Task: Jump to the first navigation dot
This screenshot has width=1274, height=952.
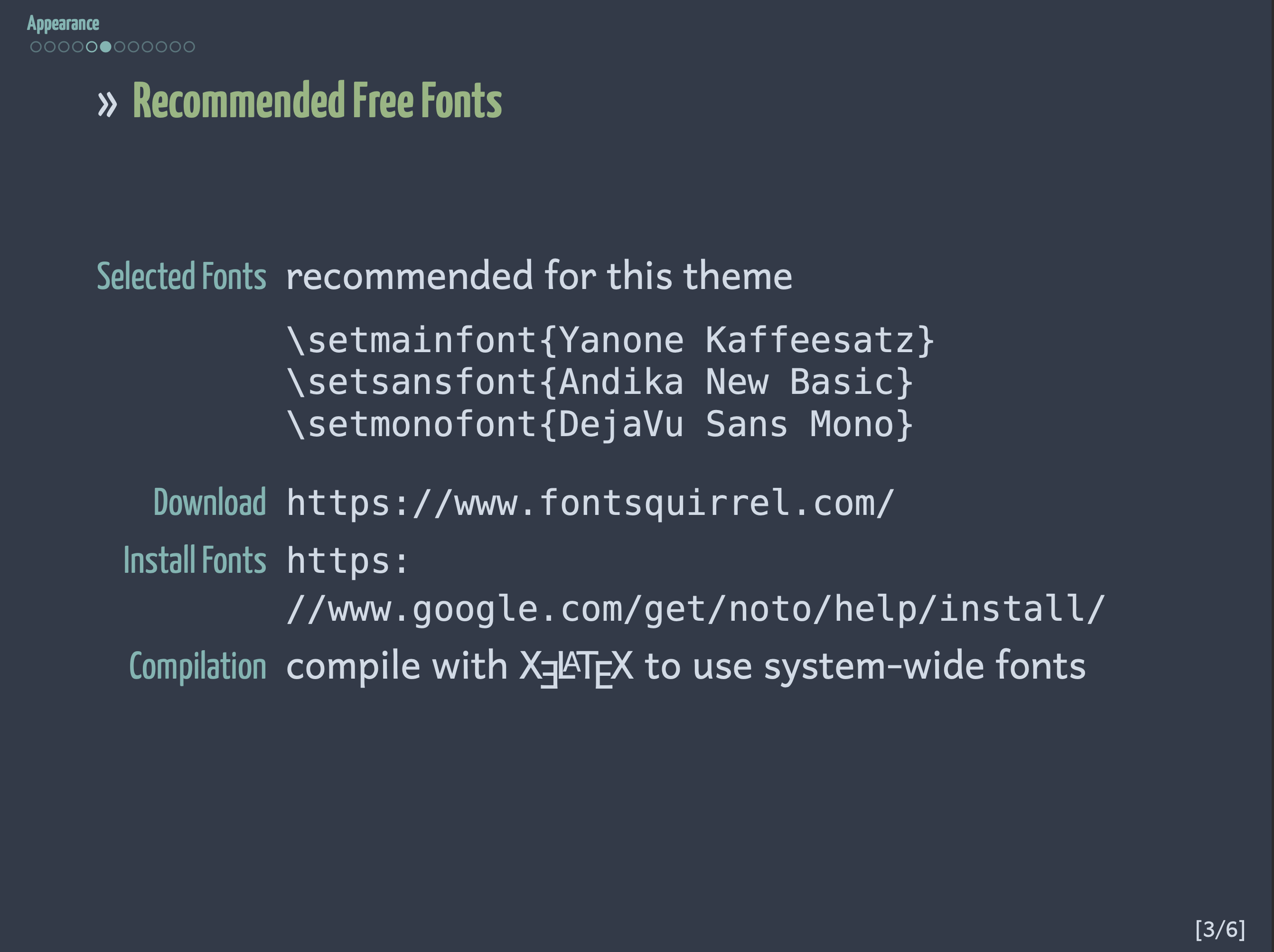Action: click(36, 47)
